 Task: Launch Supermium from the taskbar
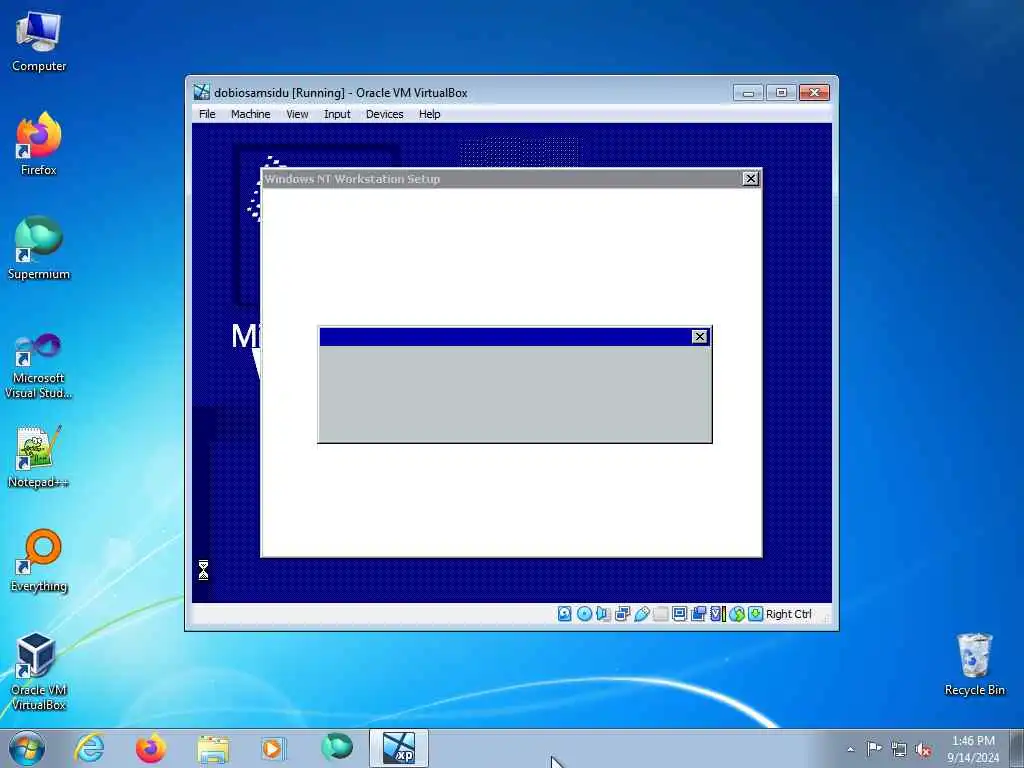tap(337, 748)
